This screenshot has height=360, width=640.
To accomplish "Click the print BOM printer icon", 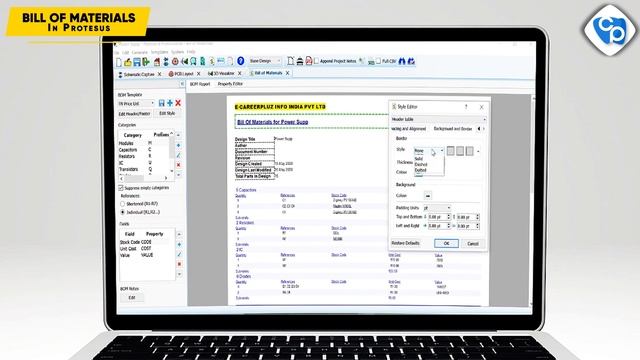I will pos(300,61).
